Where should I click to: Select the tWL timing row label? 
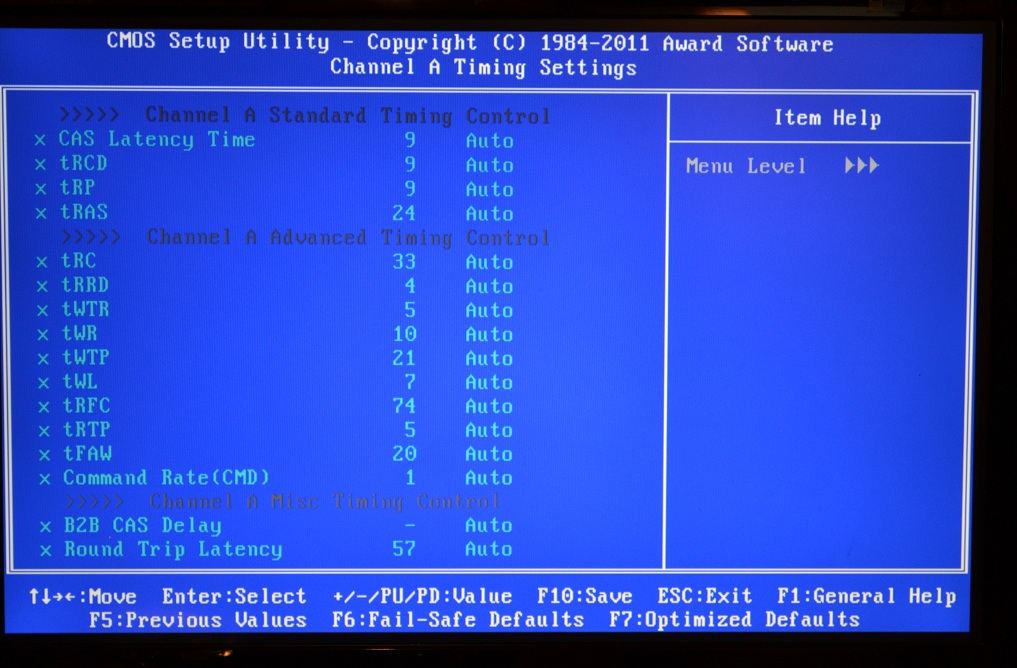click(x=80, y=381)
